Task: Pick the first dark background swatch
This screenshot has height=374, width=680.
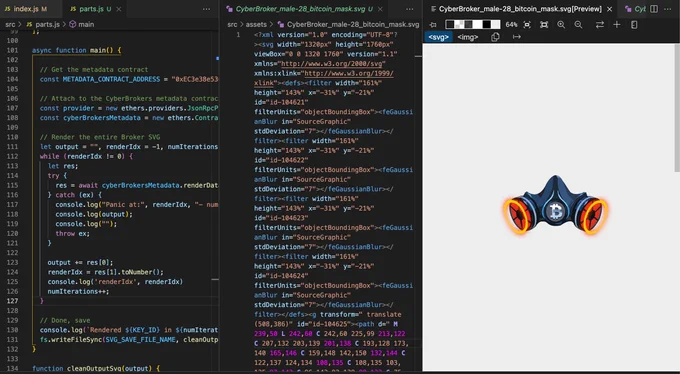Action: pos(450,25)
